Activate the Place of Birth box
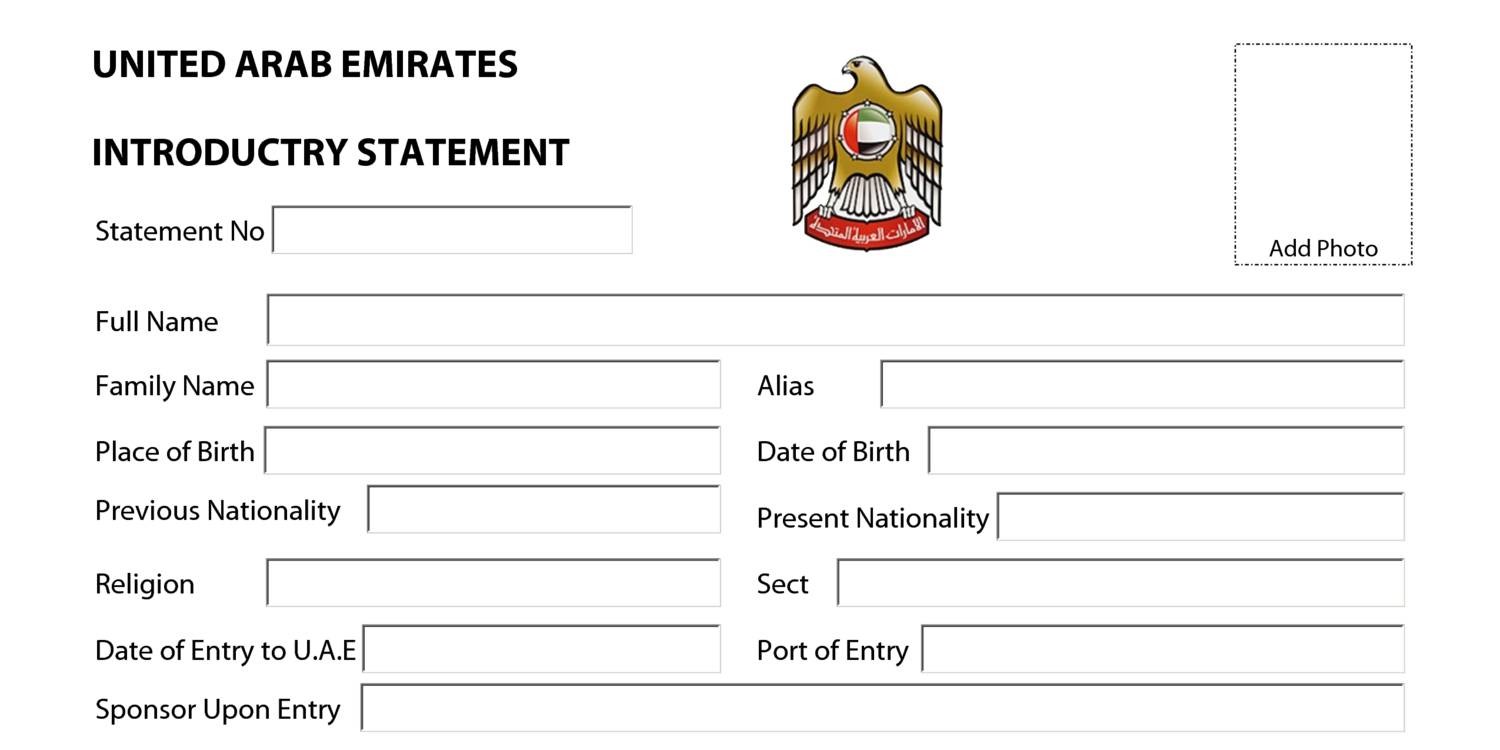 492,451
